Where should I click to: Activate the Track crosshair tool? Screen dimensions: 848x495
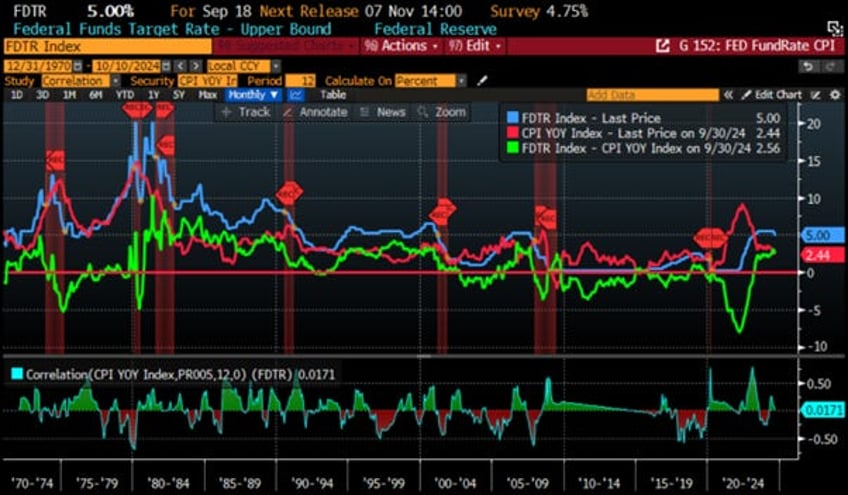coord(246,112)
